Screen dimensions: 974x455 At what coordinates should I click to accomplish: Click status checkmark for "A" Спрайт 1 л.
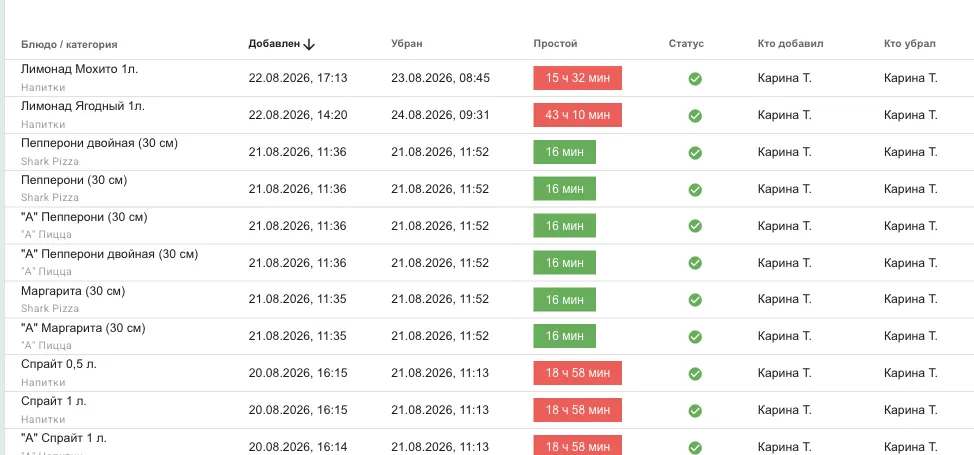click(695, 448)
